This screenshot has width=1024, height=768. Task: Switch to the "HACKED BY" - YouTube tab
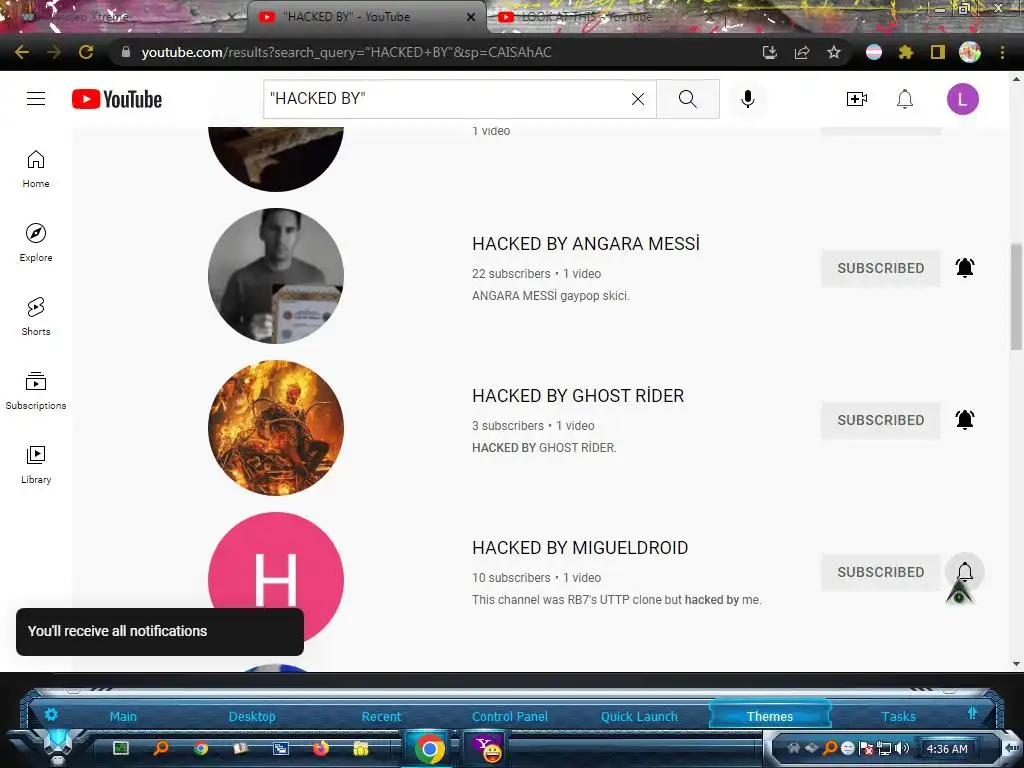pyautogui.click(x=366, y=17)
